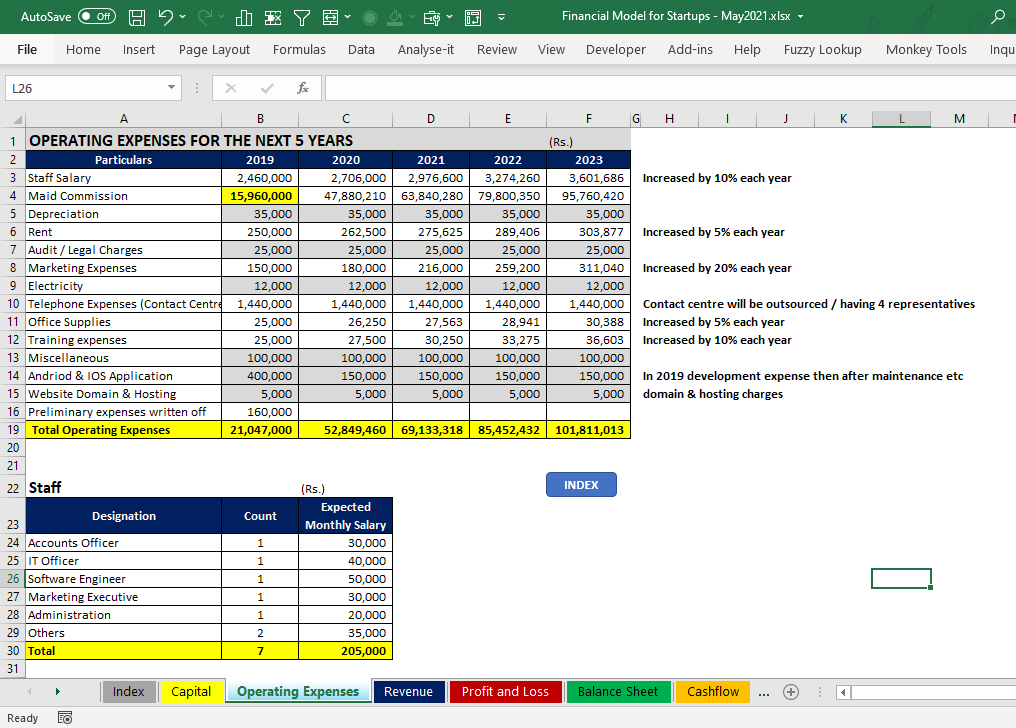Toggle the AutoSave switch

[97, 16]
